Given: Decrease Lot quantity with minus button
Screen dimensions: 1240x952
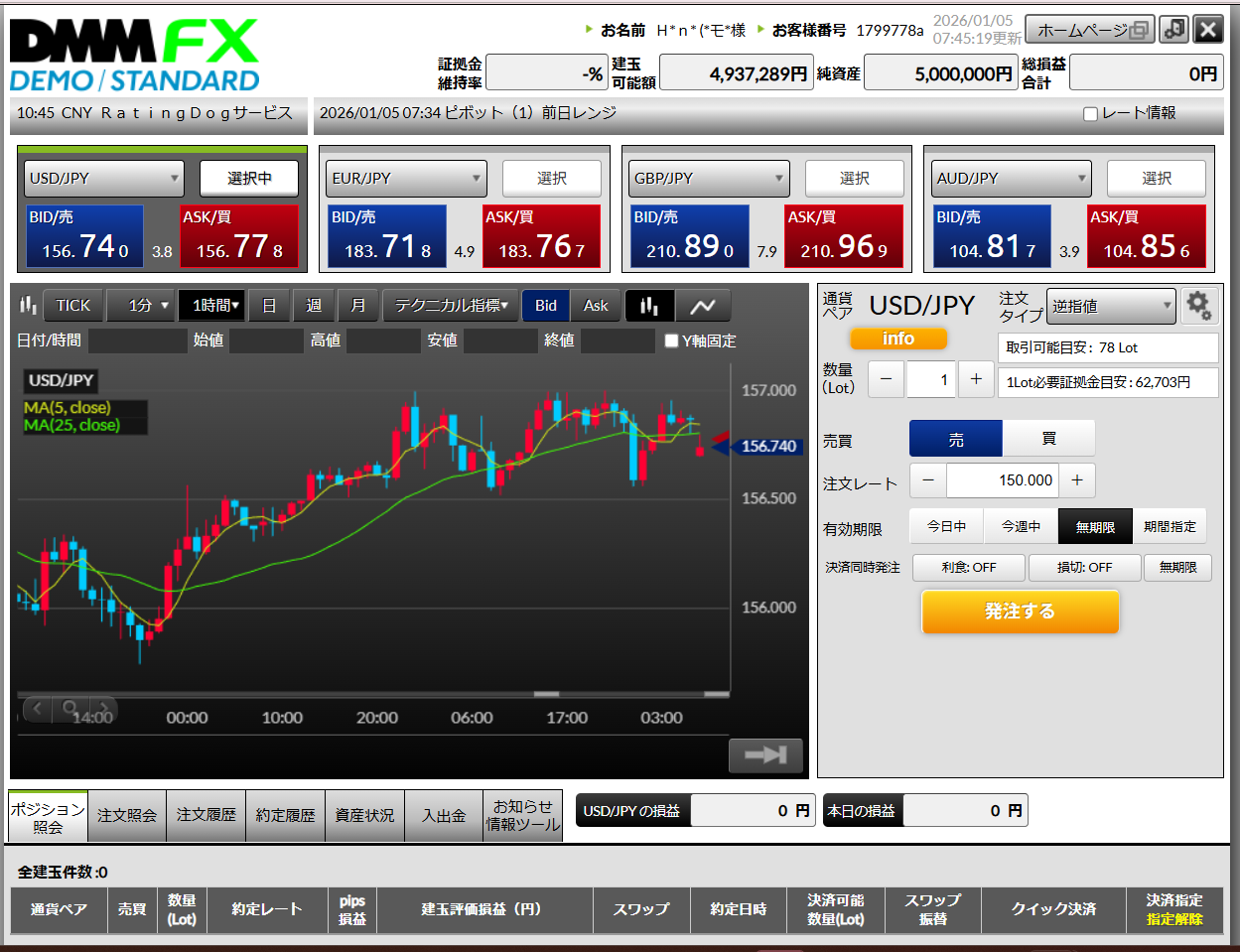Looking at the screenshot, I should coord(887,379).
